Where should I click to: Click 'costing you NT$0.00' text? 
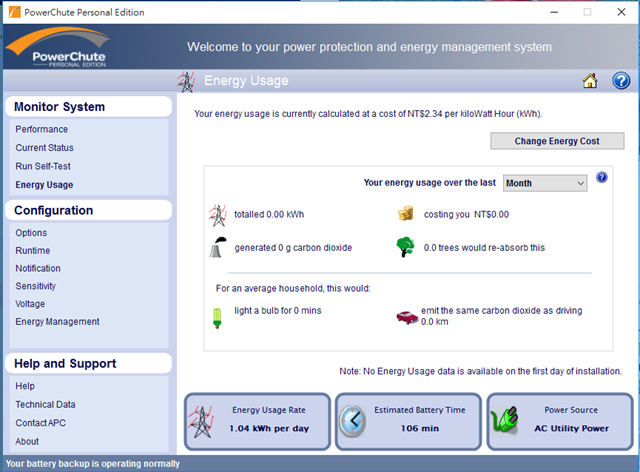pos(466,214)
